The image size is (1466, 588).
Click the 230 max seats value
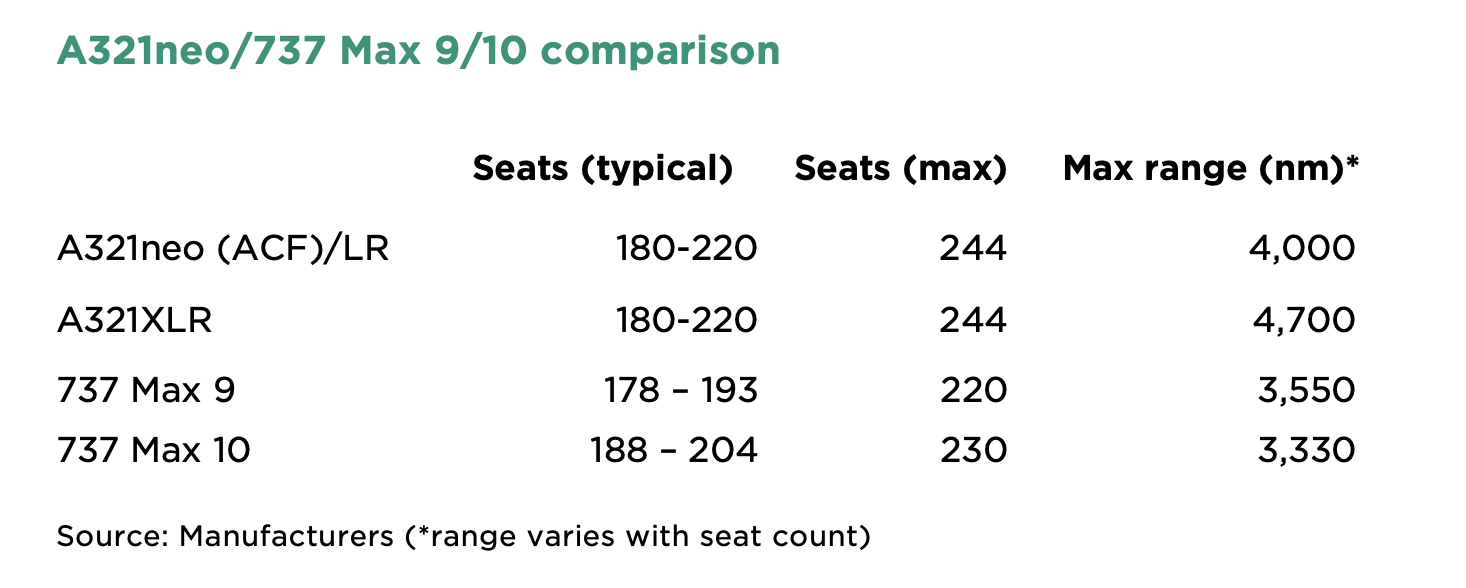tap(973, 451)
